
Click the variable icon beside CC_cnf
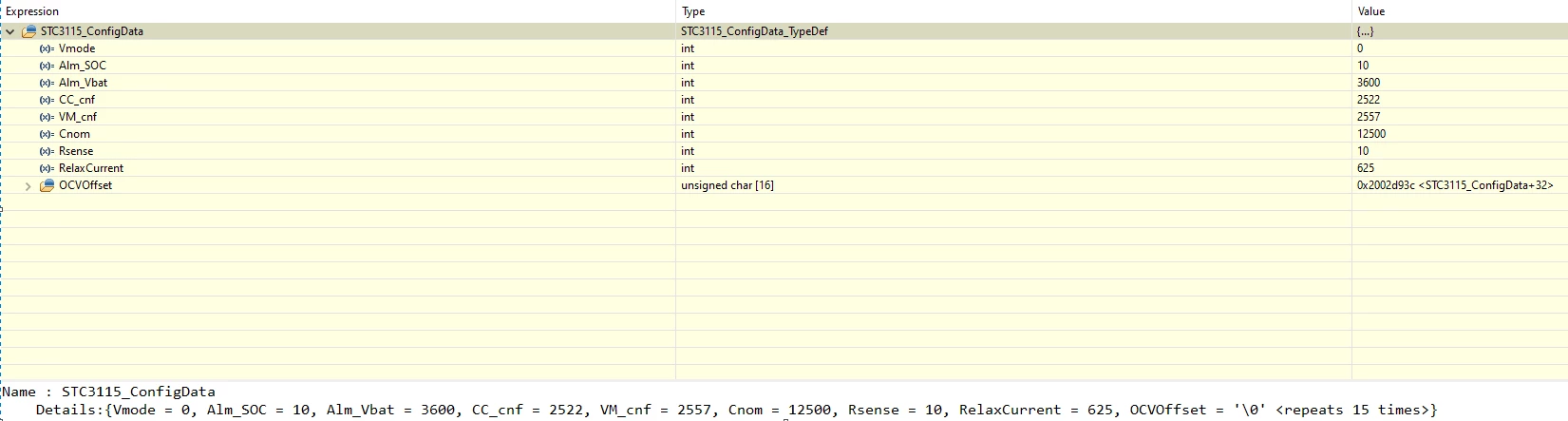[x=47, y=100]
